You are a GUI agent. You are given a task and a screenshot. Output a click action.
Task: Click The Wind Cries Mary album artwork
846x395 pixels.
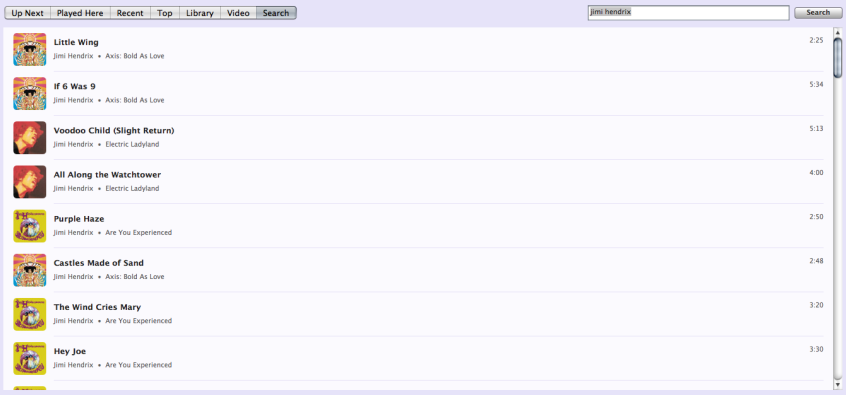pyautogui.click(x=30, y=314)
